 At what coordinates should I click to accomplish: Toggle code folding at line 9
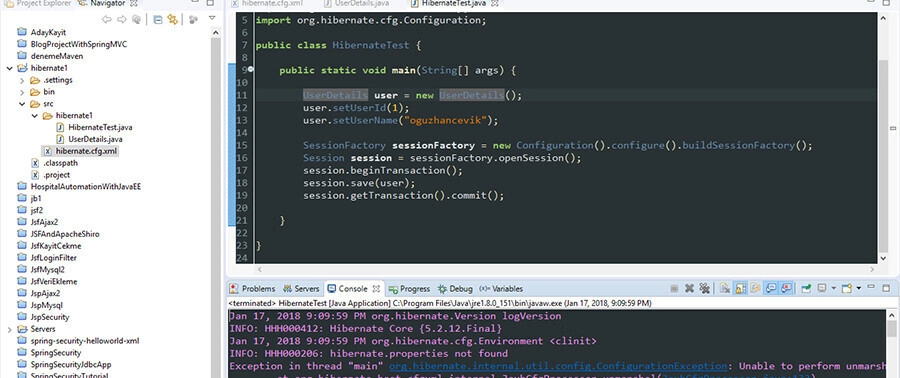(x=251, y=70)
